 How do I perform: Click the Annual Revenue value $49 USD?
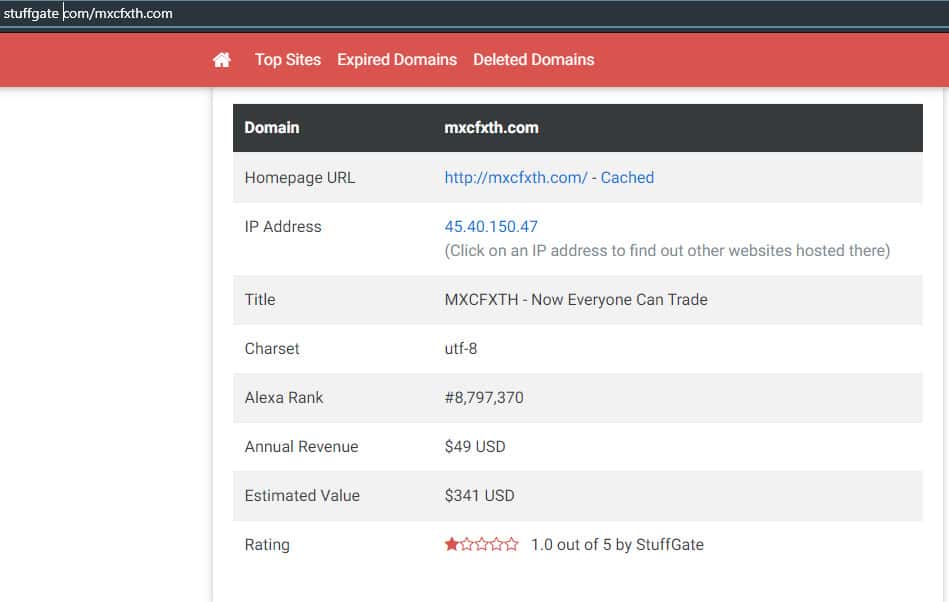pyautogui.click(x=475, y=447)
